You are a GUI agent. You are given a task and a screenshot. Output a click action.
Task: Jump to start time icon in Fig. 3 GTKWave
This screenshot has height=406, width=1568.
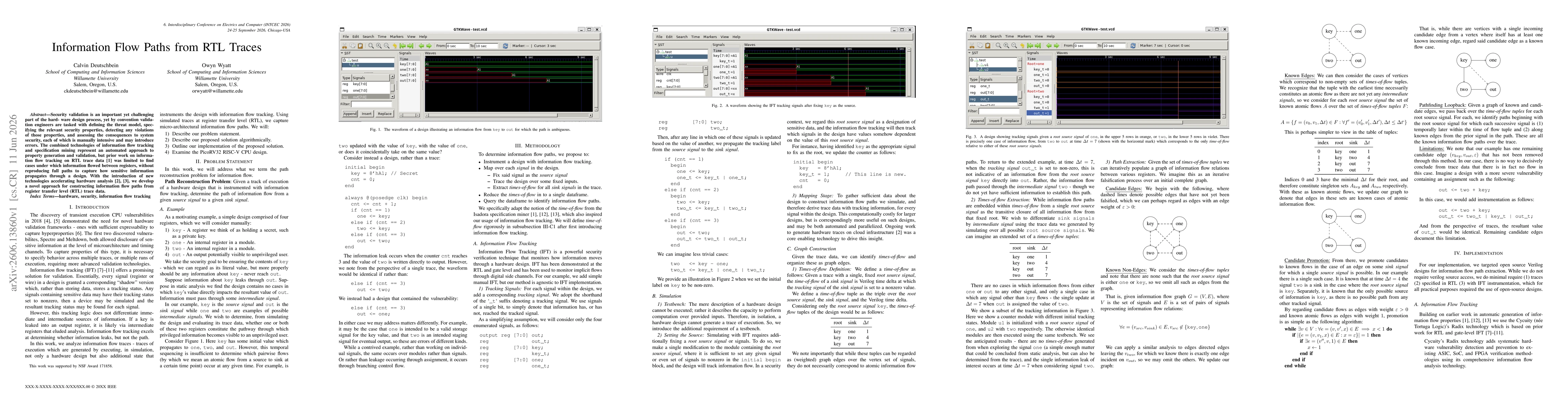[x=1030, y=46]
